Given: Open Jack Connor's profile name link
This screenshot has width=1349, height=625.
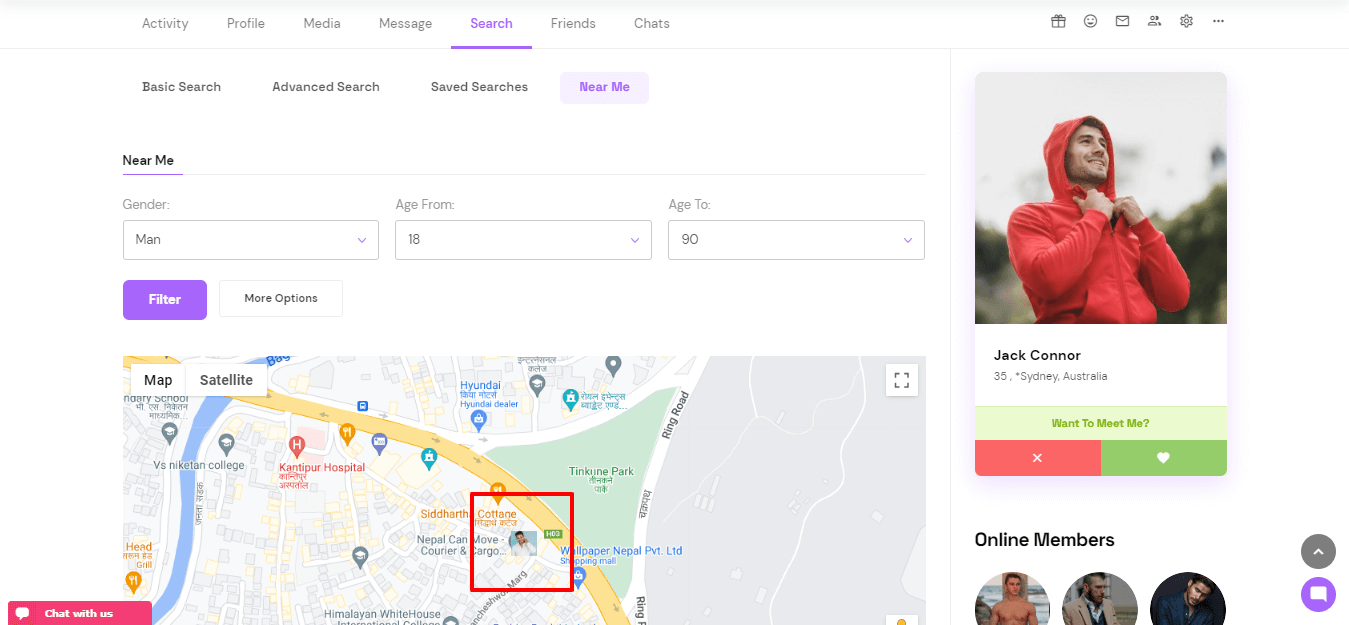Looking at the screenshot, I should pos(1037,355).
